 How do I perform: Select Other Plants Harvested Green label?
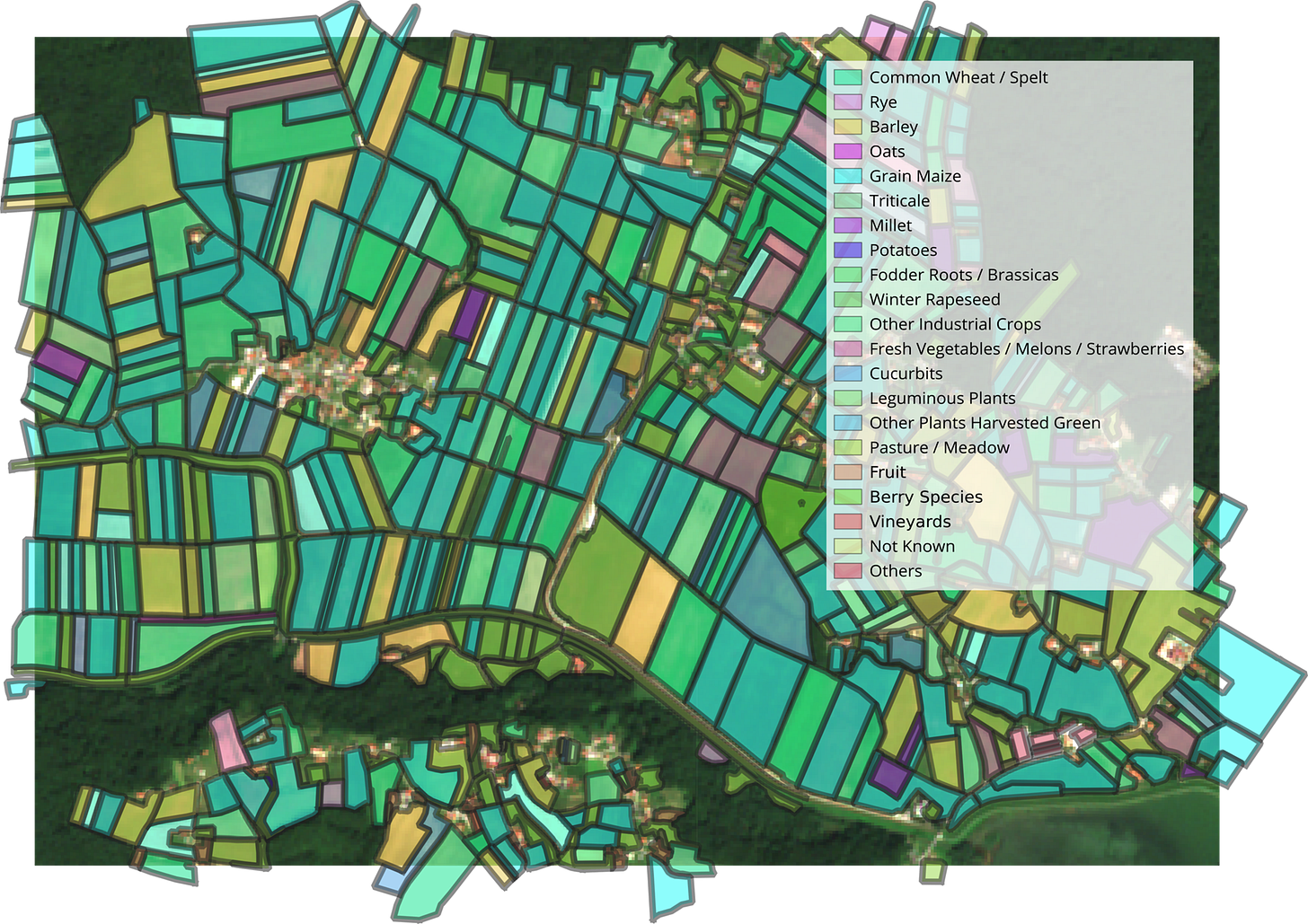[x=985, y=423]
